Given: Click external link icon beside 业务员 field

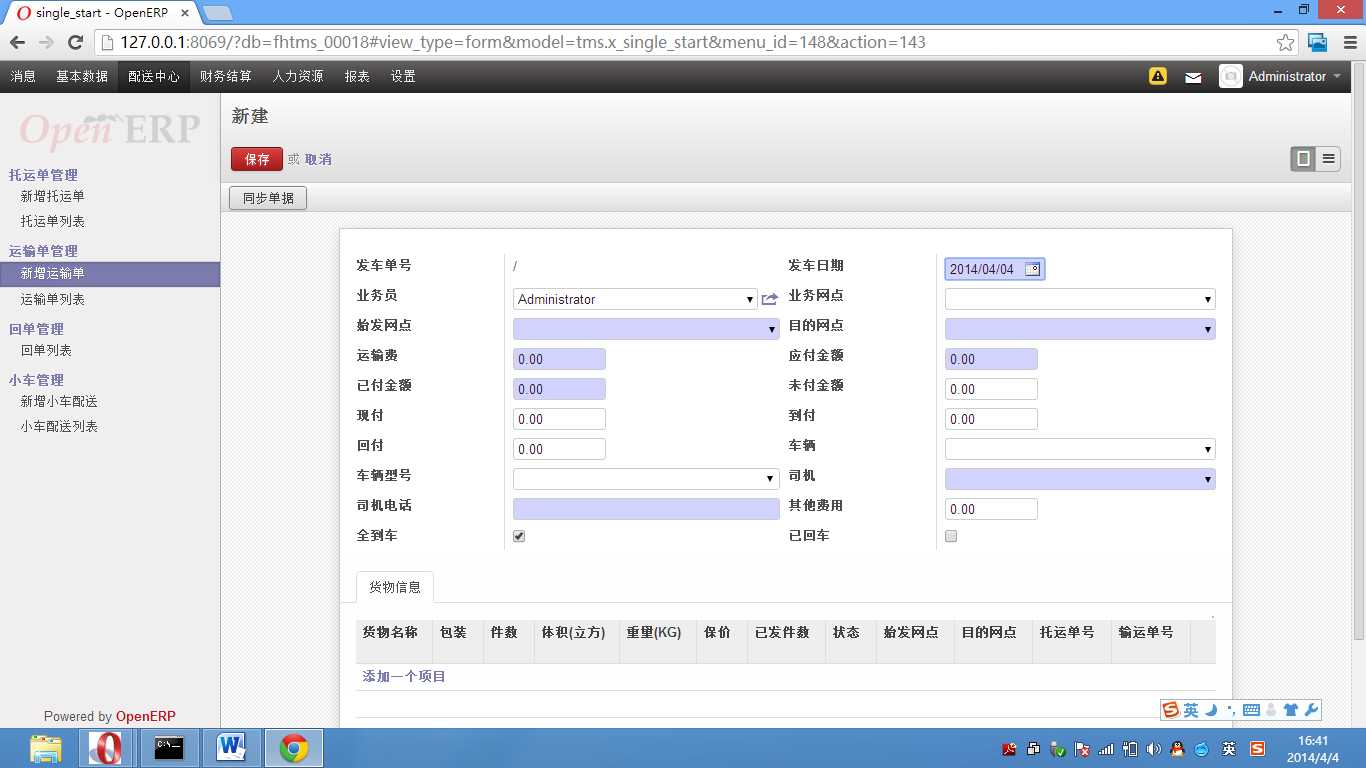Looking at the screenshot, I should [x=769, y=299].
